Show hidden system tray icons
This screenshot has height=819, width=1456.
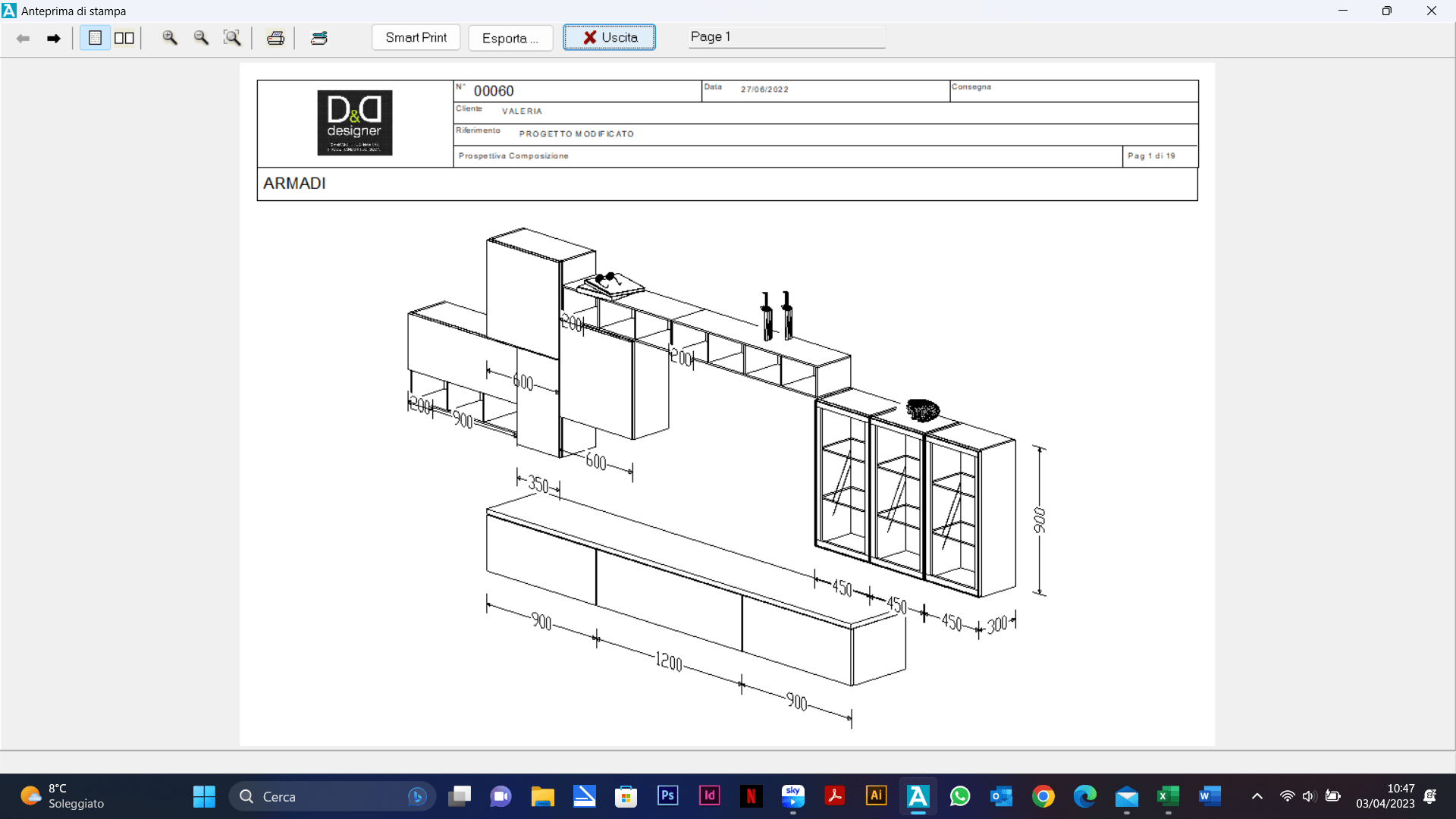pyautogui.click(x=1257, y=796)
